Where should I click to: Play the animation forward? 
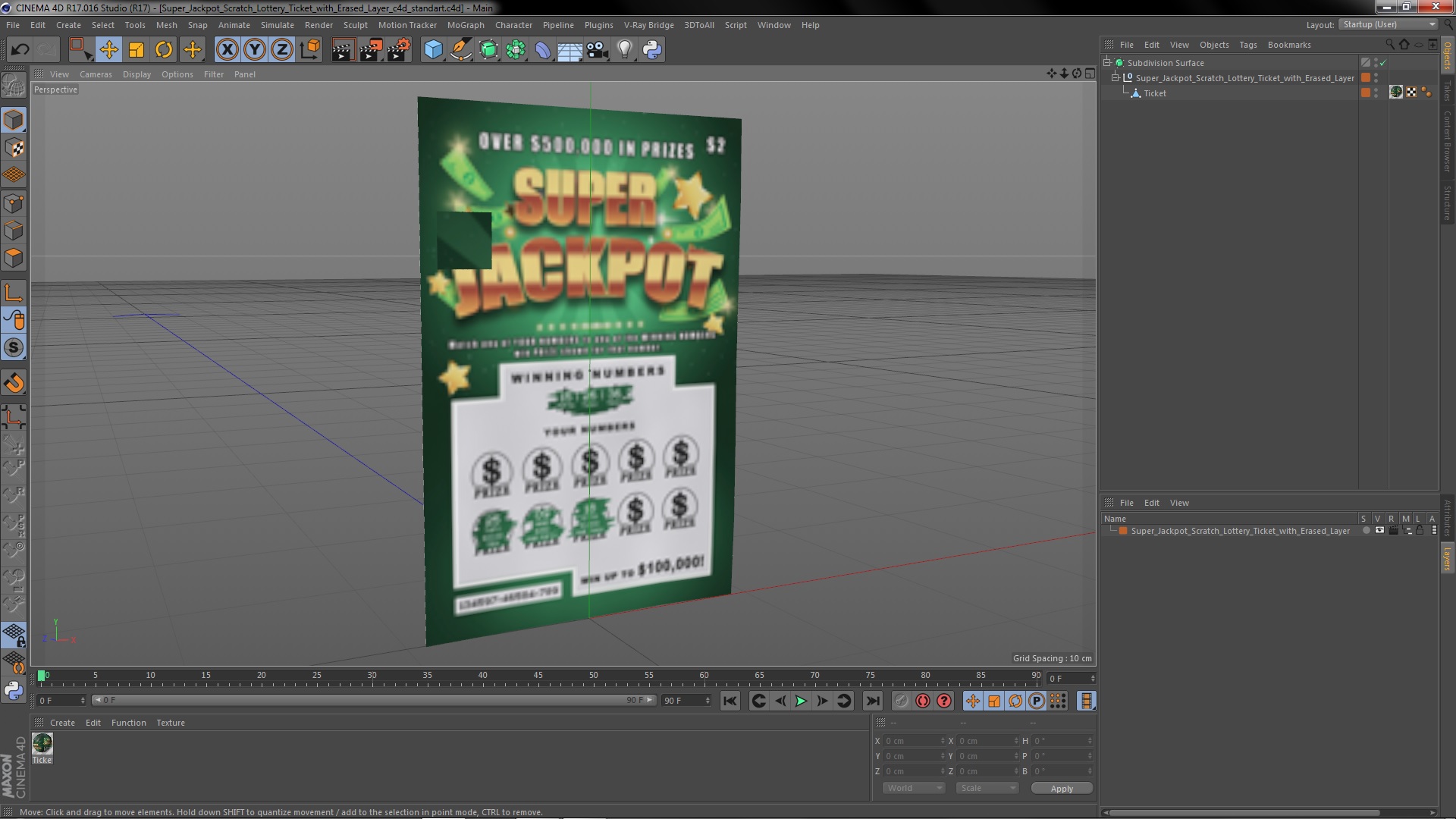(x=801, y=701)
